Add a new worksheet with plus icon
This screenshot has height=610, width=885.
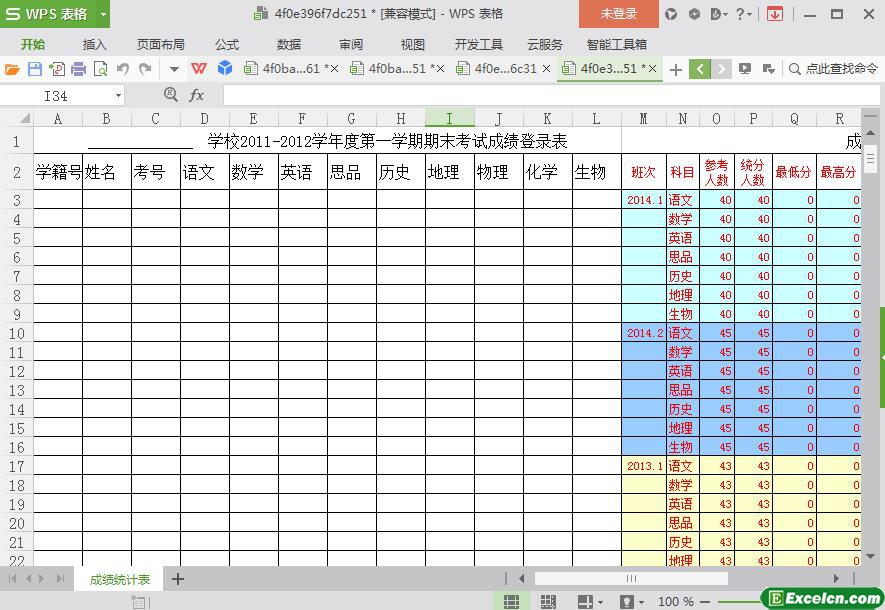pyautogui.click(x=178, y=579)
